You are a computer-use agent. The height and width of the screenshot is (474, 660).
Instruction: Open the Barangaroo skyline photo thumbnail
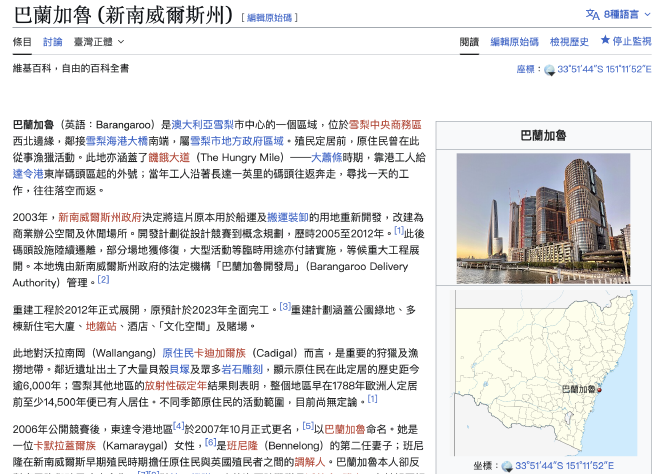click(543, 218)
